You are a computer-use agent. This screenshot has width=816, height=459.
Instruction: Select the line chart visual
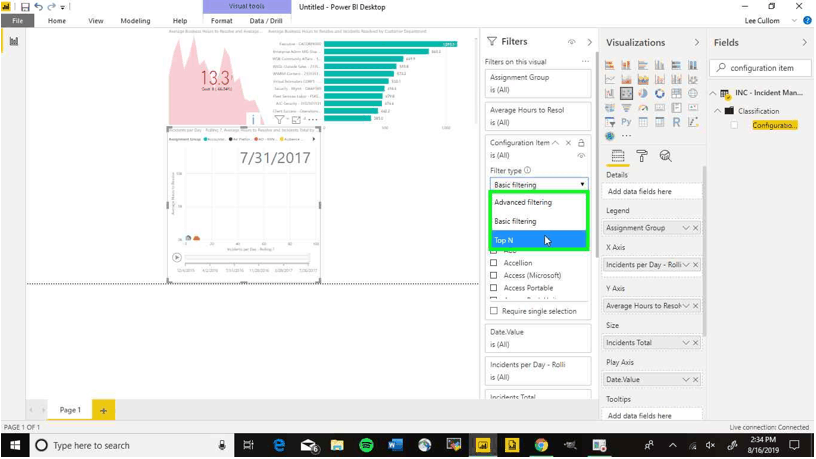[609, 80]
